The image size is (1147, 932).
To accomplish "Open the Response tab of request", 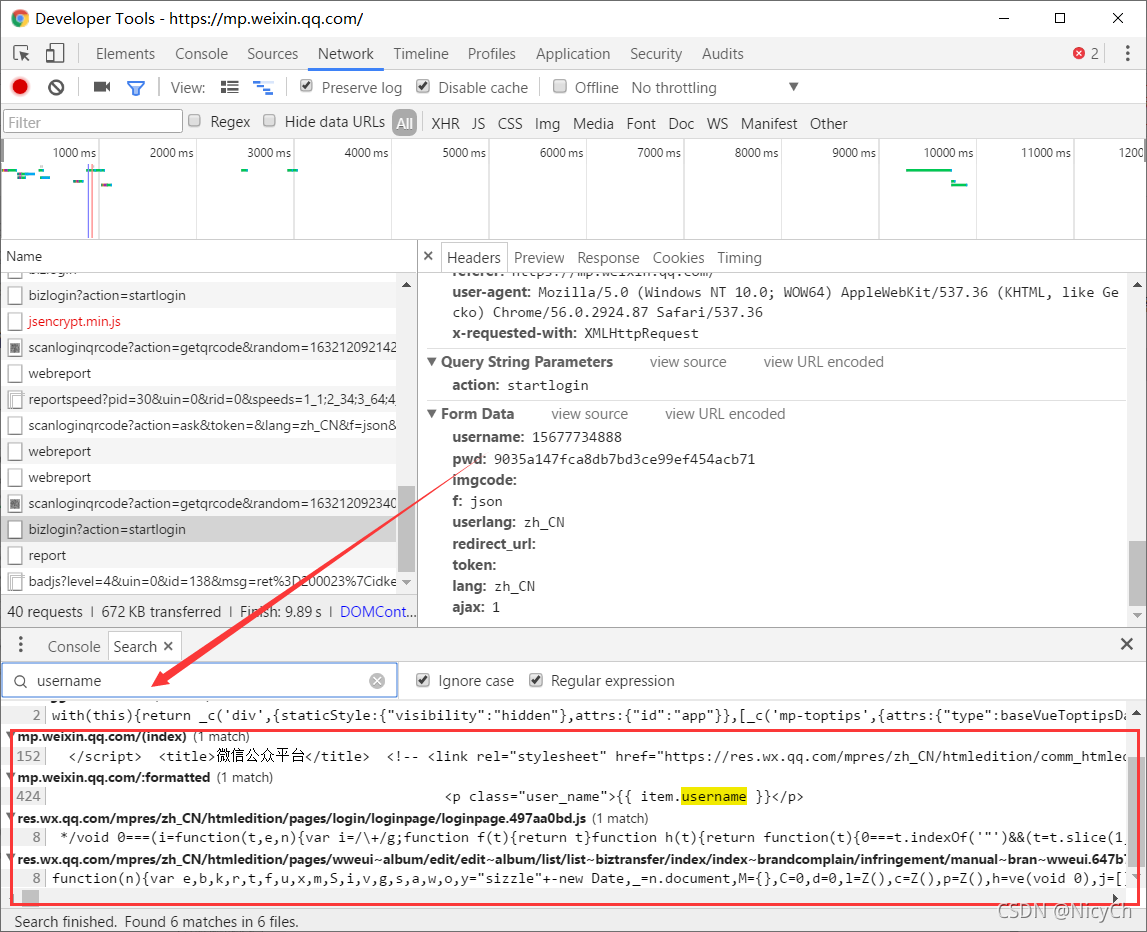I will click(x=608, y=258).
